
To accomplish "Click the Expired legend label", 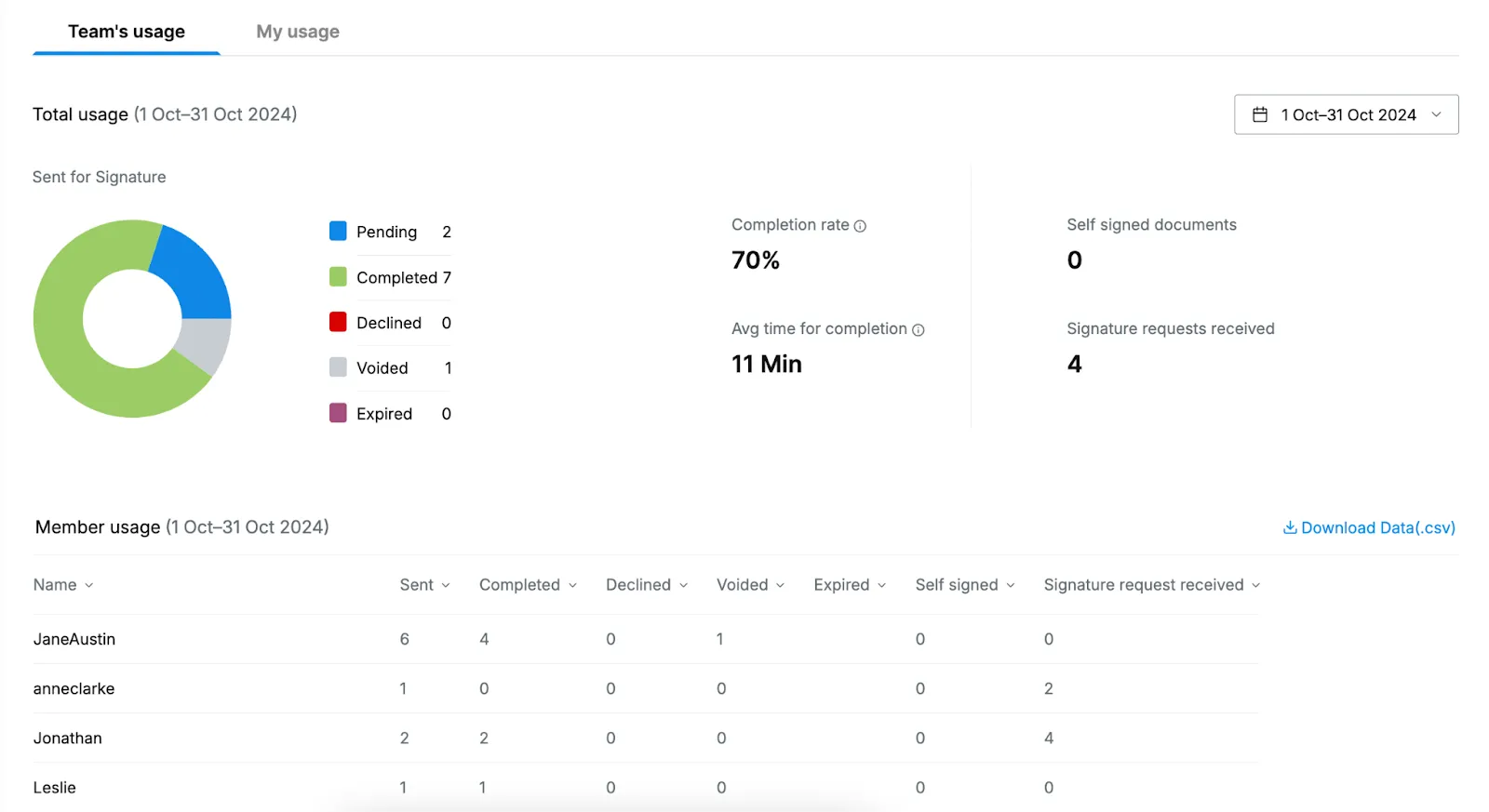I will pyautogui.click(x=384, y=414).
